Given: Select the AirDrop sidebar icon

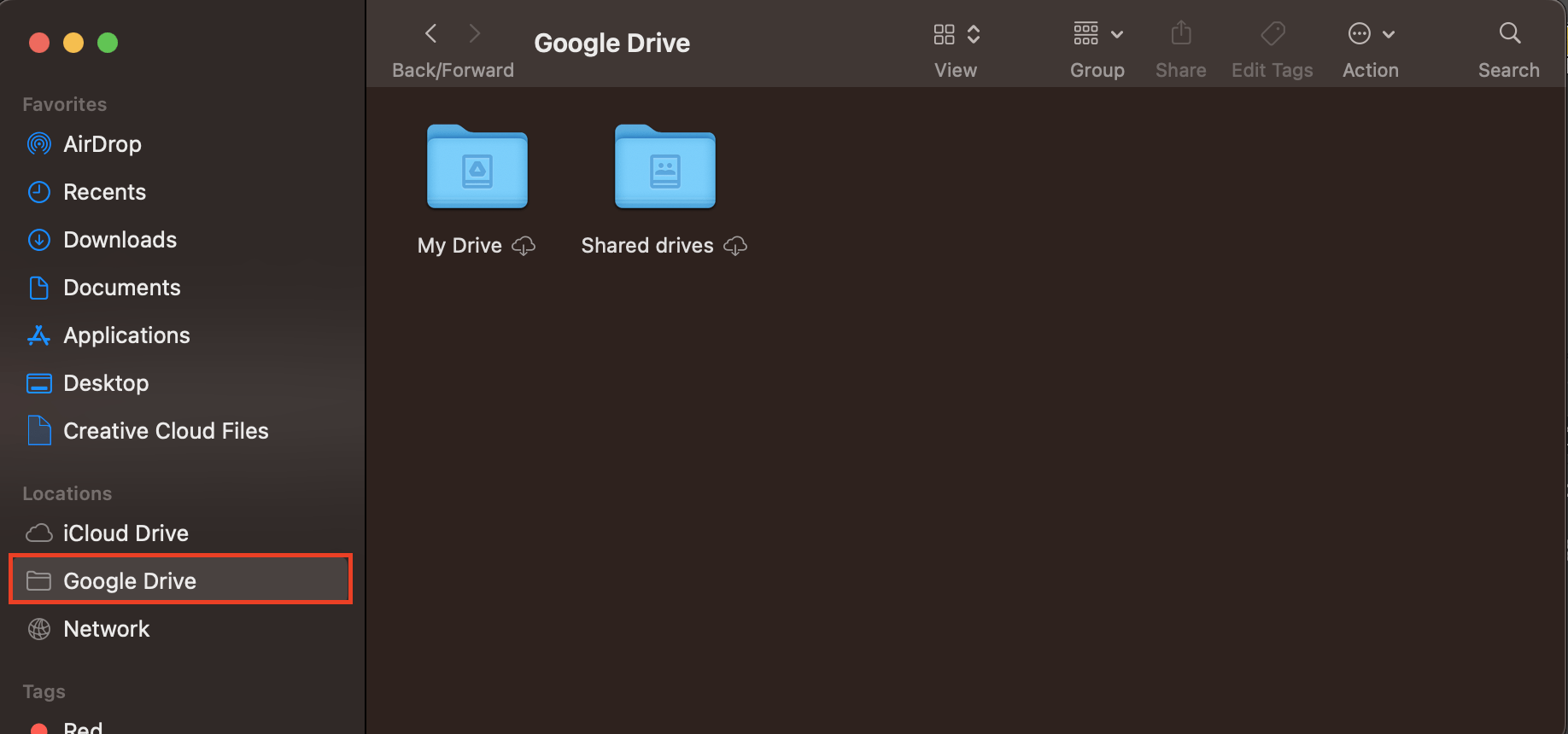Looking at the screenshot, I should click(39, 144).
